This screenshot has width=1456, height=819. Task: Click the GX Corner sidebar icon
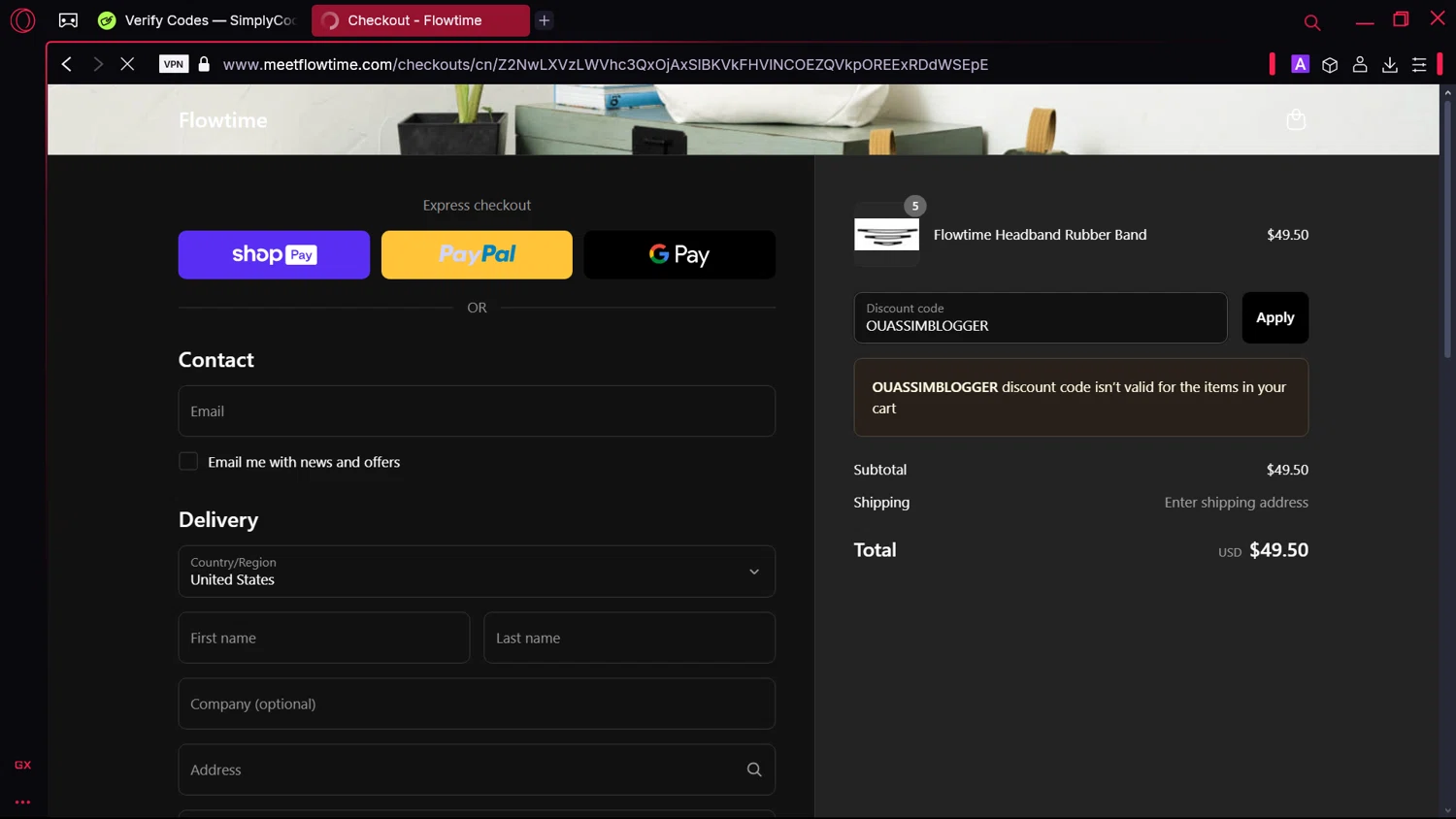coord(22,765)
